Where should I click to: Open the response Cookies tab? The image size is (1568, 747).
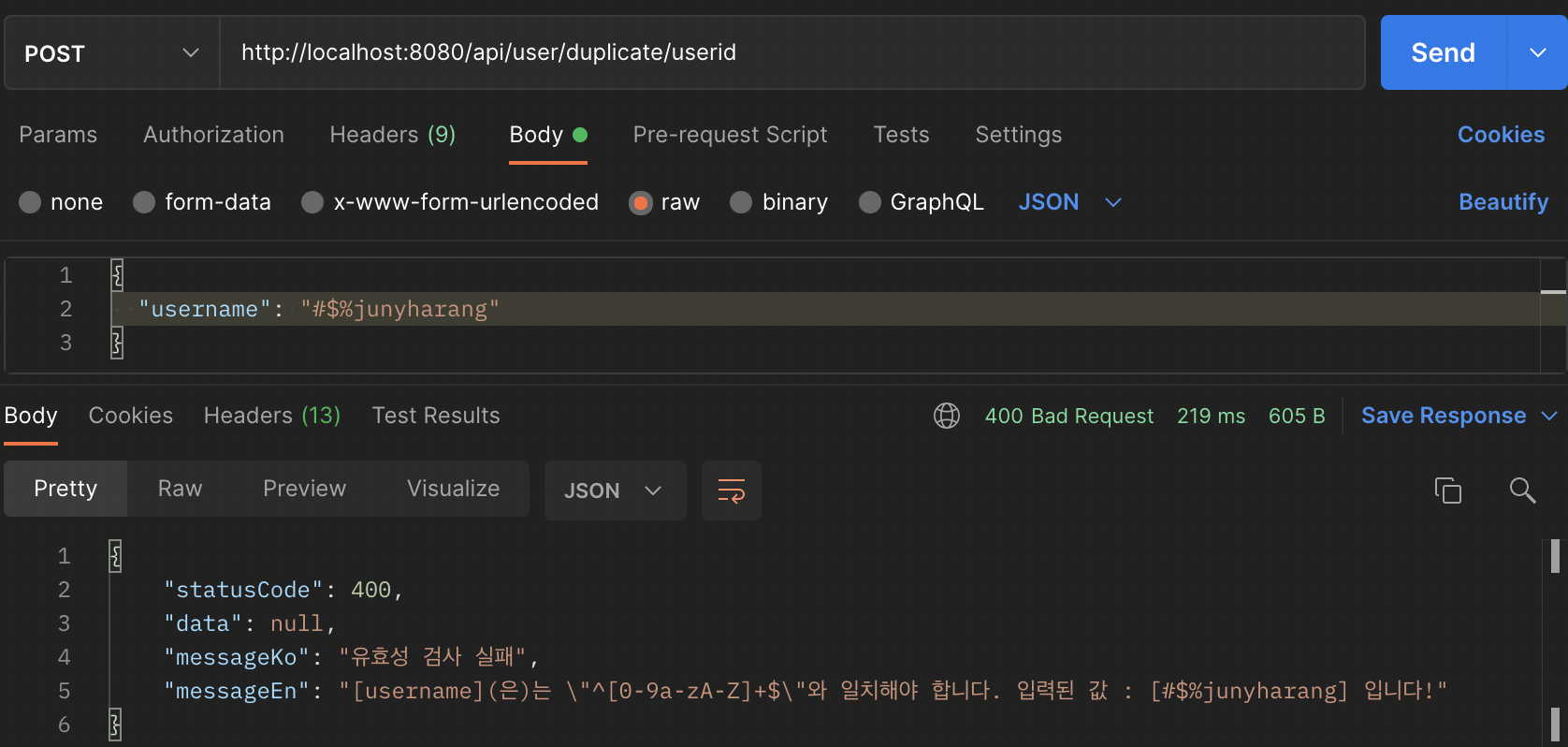tap(131, 416)
